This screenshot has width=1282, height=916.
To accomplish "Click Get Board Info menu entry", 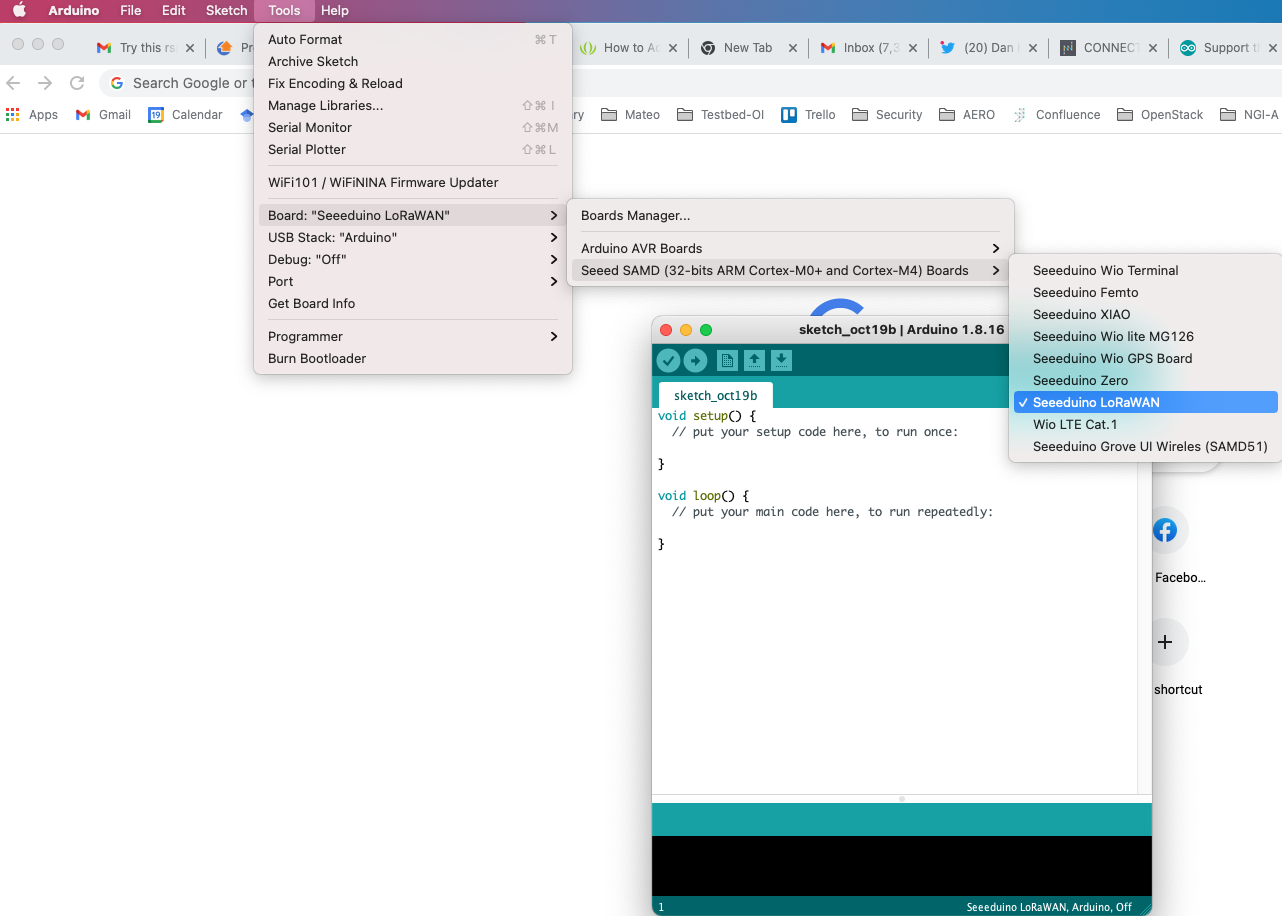I will click(x=311, y=303).
